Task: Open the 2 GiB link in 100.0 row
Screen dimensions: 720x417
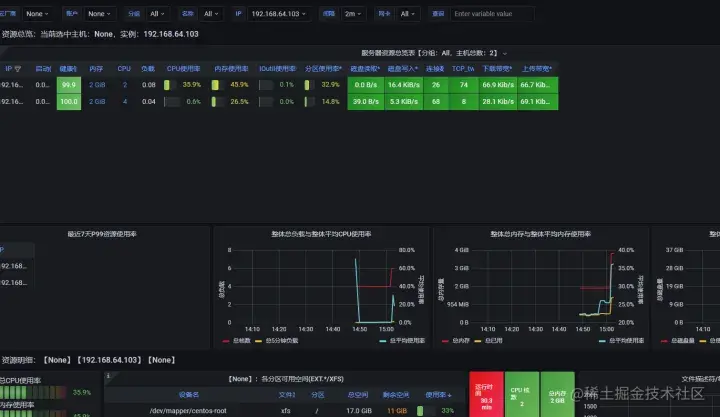Action: click(x=97, y=101)
